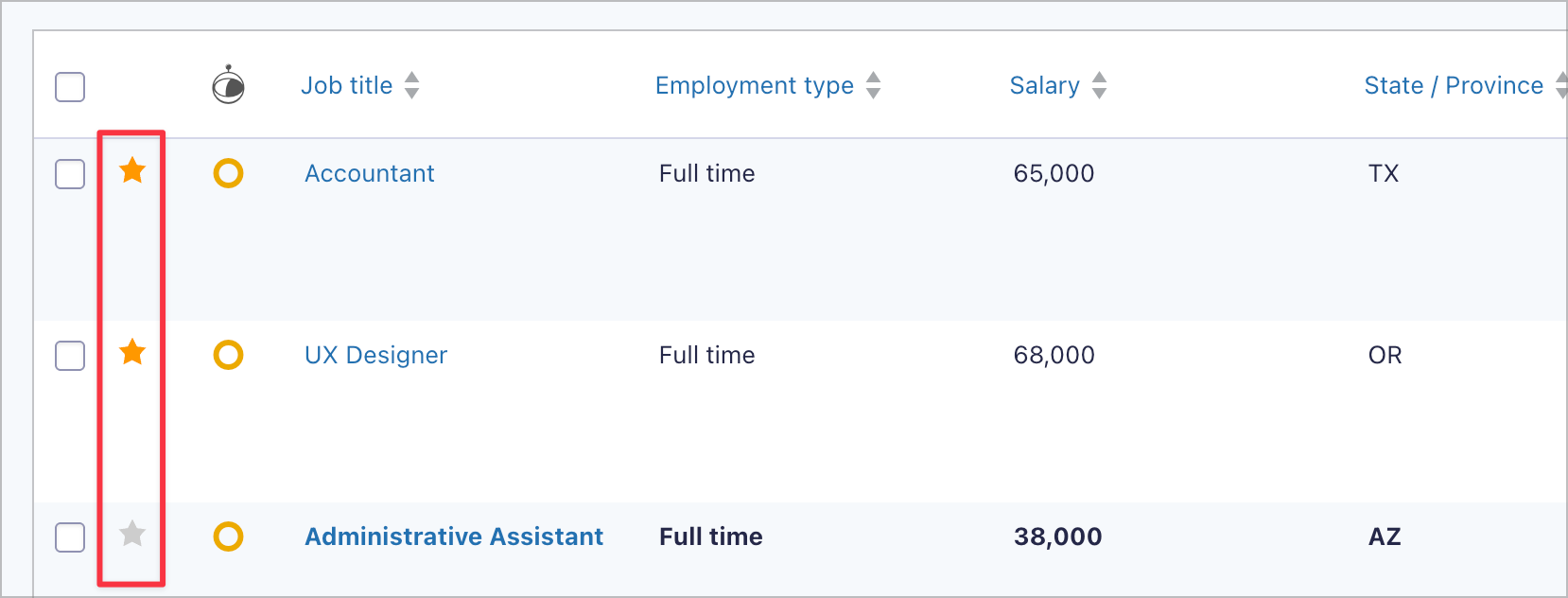Check the Accountant row checkbox

[70, 174]
